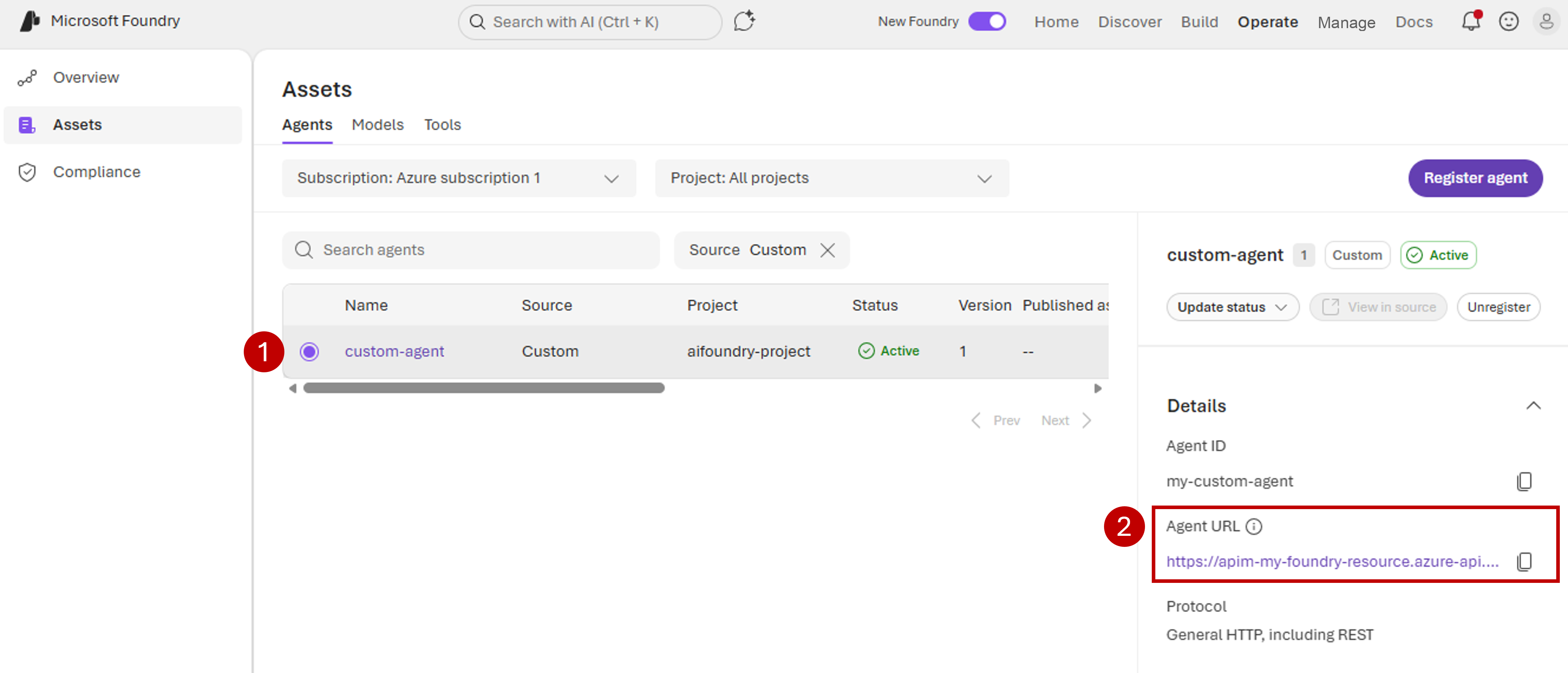
Task: Click the agents table horizontal scrollbar thumb
Action: click(x=484, y=388)
